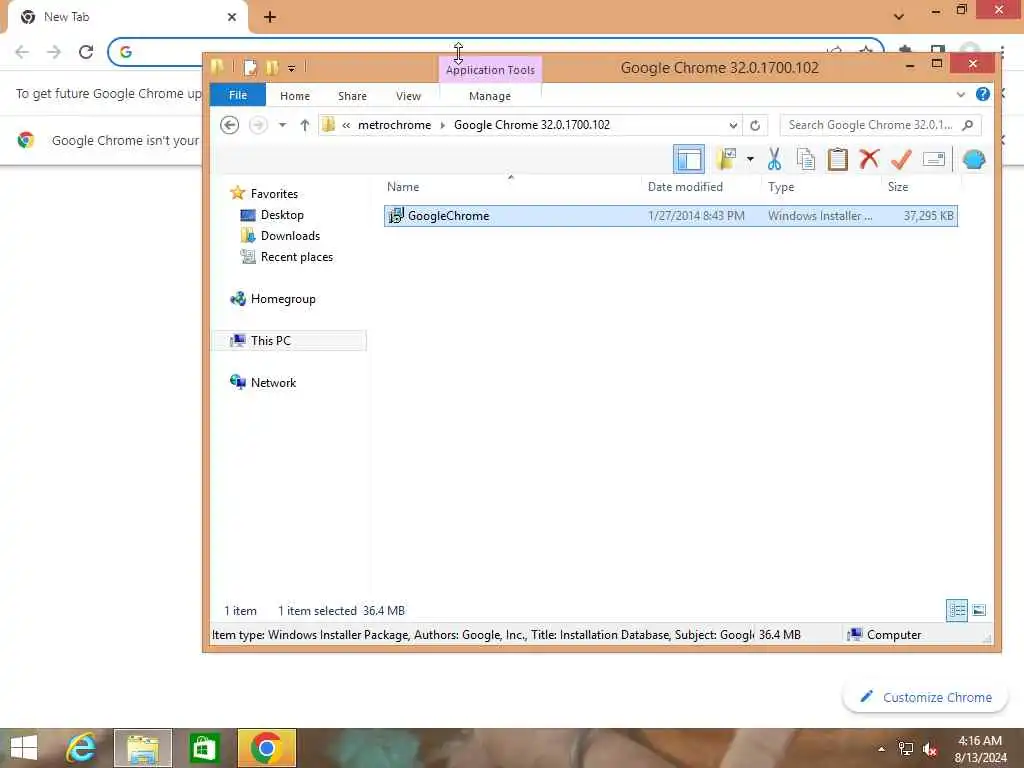Viewport: 1024px width, 768px height.
Task: Click the Search Google Chrome 32.0.1 field
Action: [880, 125]
